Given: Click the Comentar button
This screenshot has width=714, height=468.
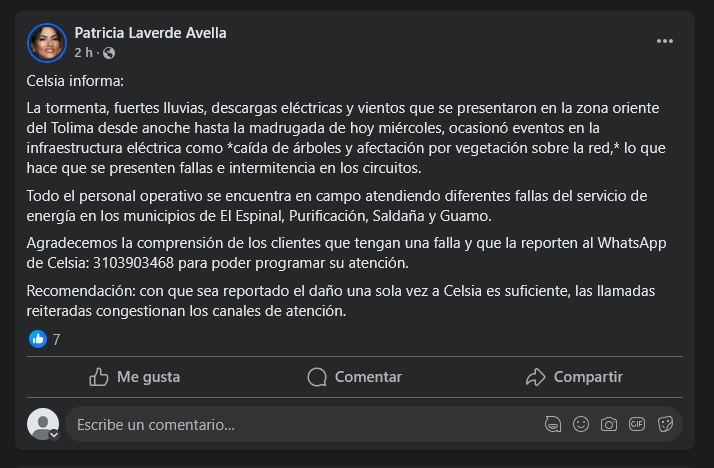Looking at the screenshot, I should pyautogui.click(x=355, y=377).
